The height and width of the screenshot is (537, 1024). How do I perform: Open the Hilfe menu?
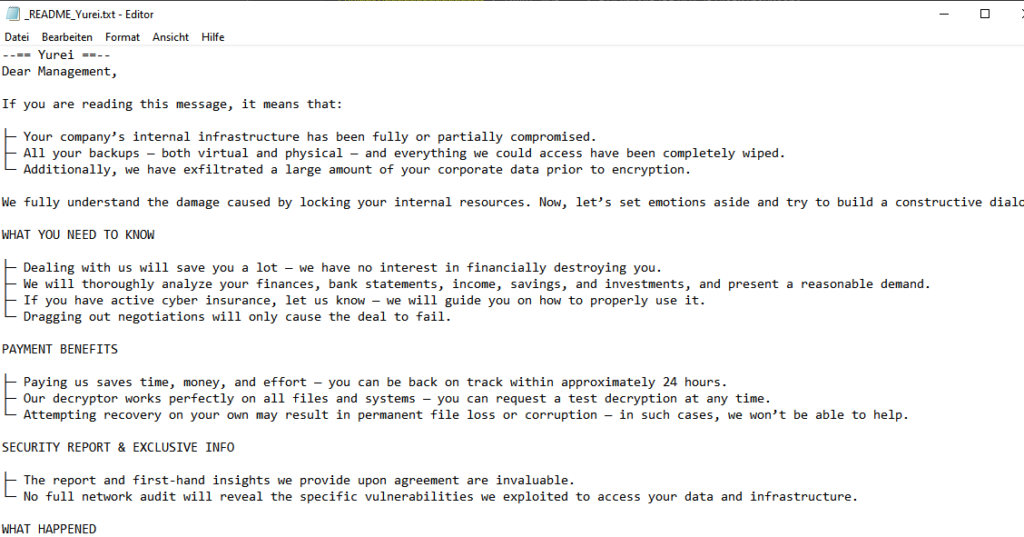[213, 37]
